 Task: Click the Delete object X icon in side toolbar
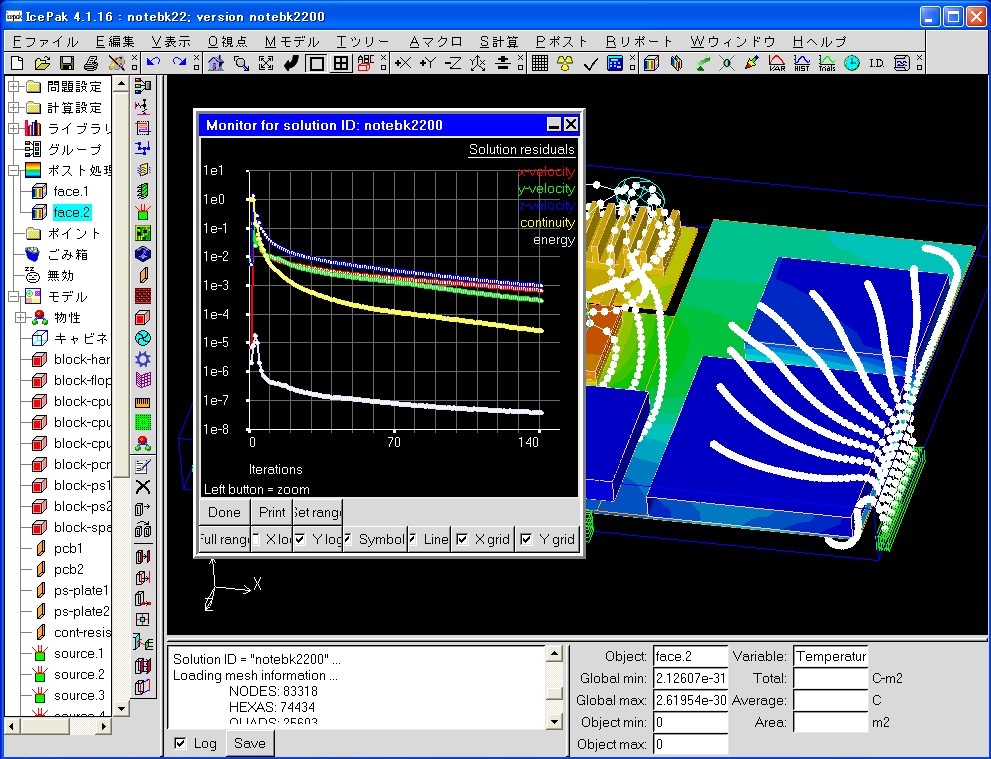pyautogui.click(x=143, y=487)
